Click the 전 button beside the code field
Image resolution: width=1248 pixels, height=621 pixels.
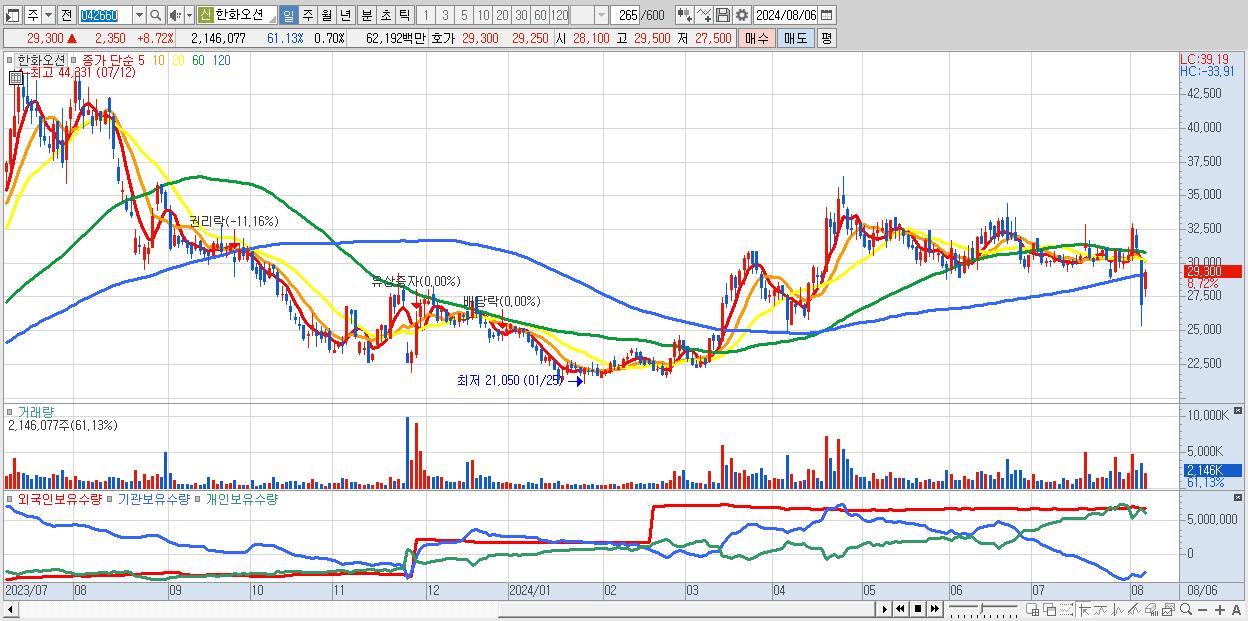click(x=66, y=15)
